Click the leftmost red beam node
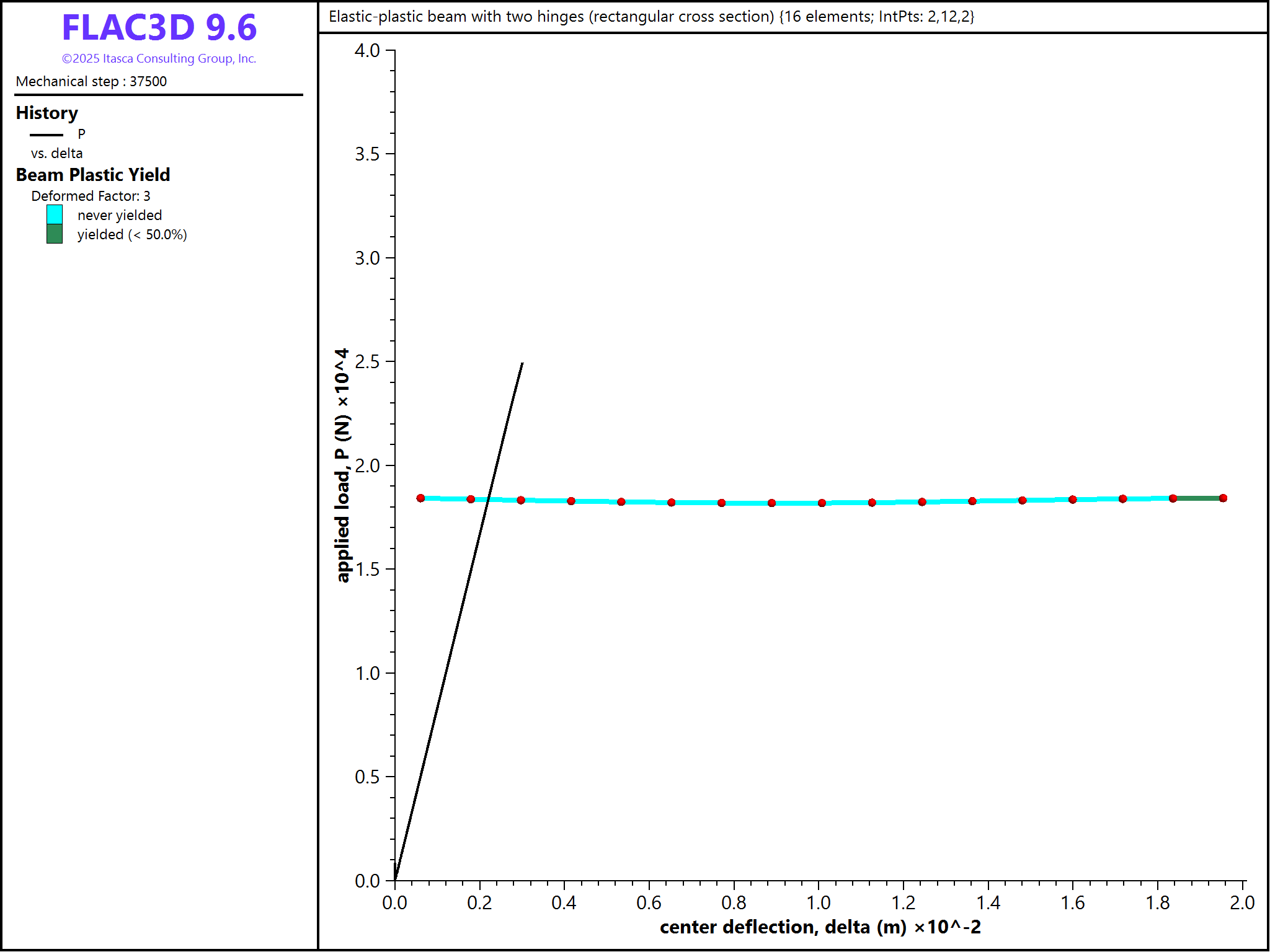 pos(420,498)
